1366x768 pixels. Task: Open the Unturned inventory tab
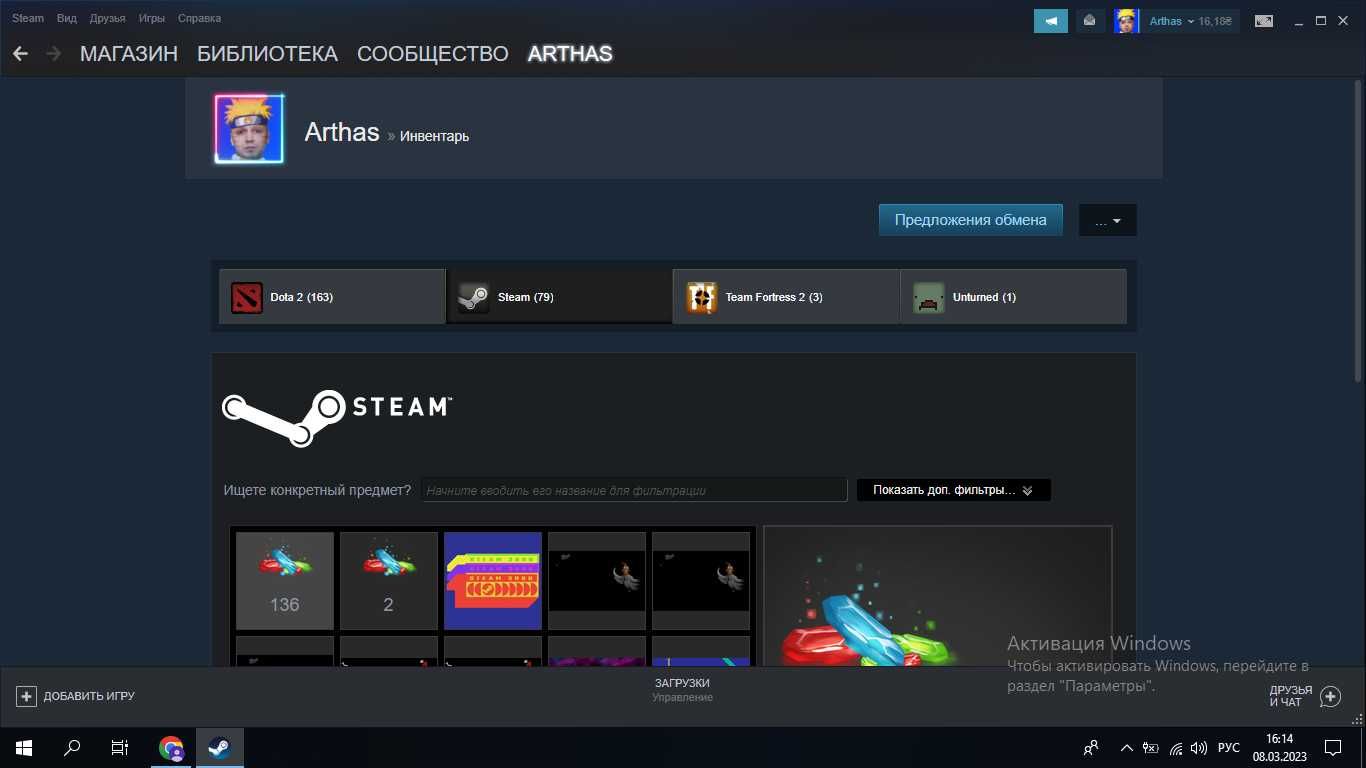point(1013,297)
